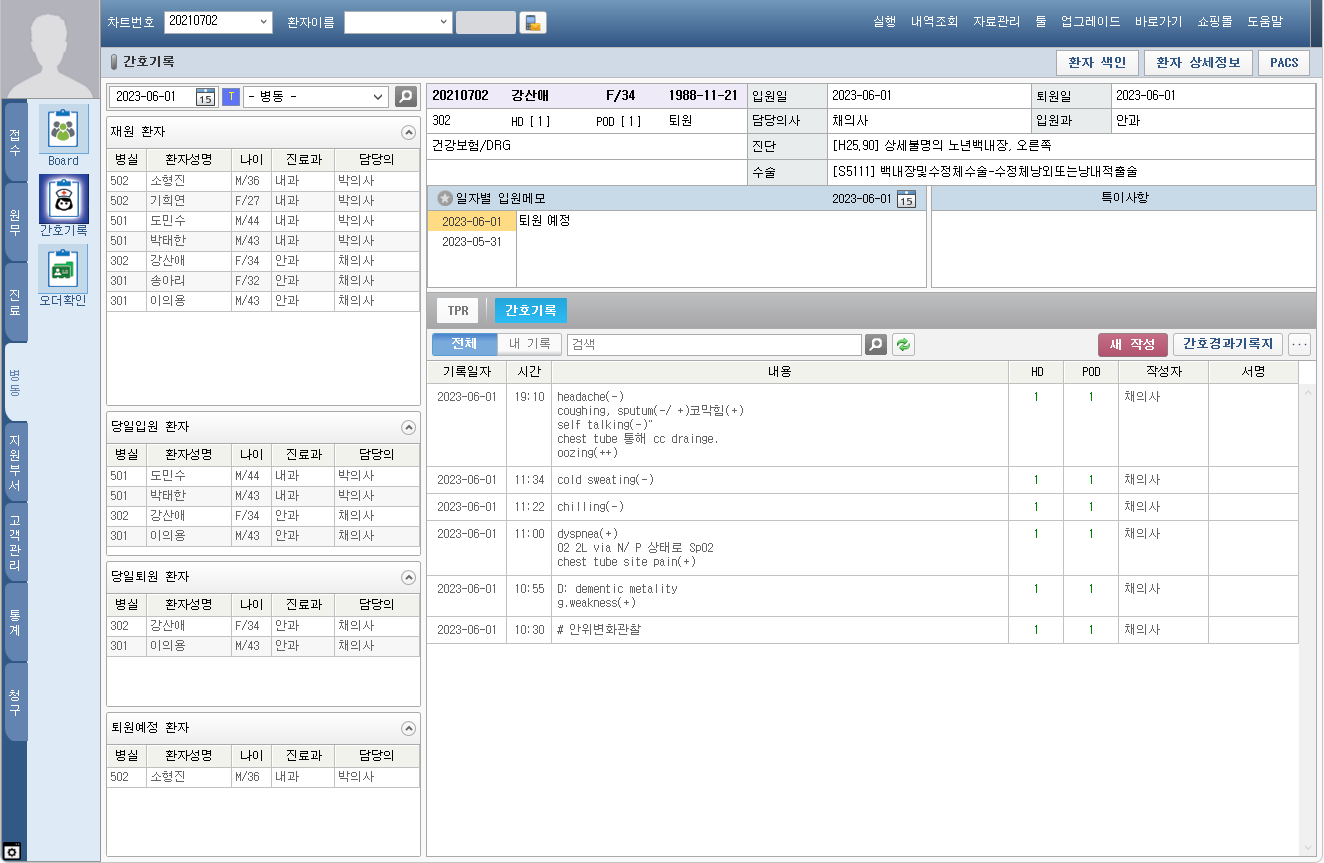Click the search magnifier next to ward dropdown
The image size is (1324, 863).
point(405,97)
